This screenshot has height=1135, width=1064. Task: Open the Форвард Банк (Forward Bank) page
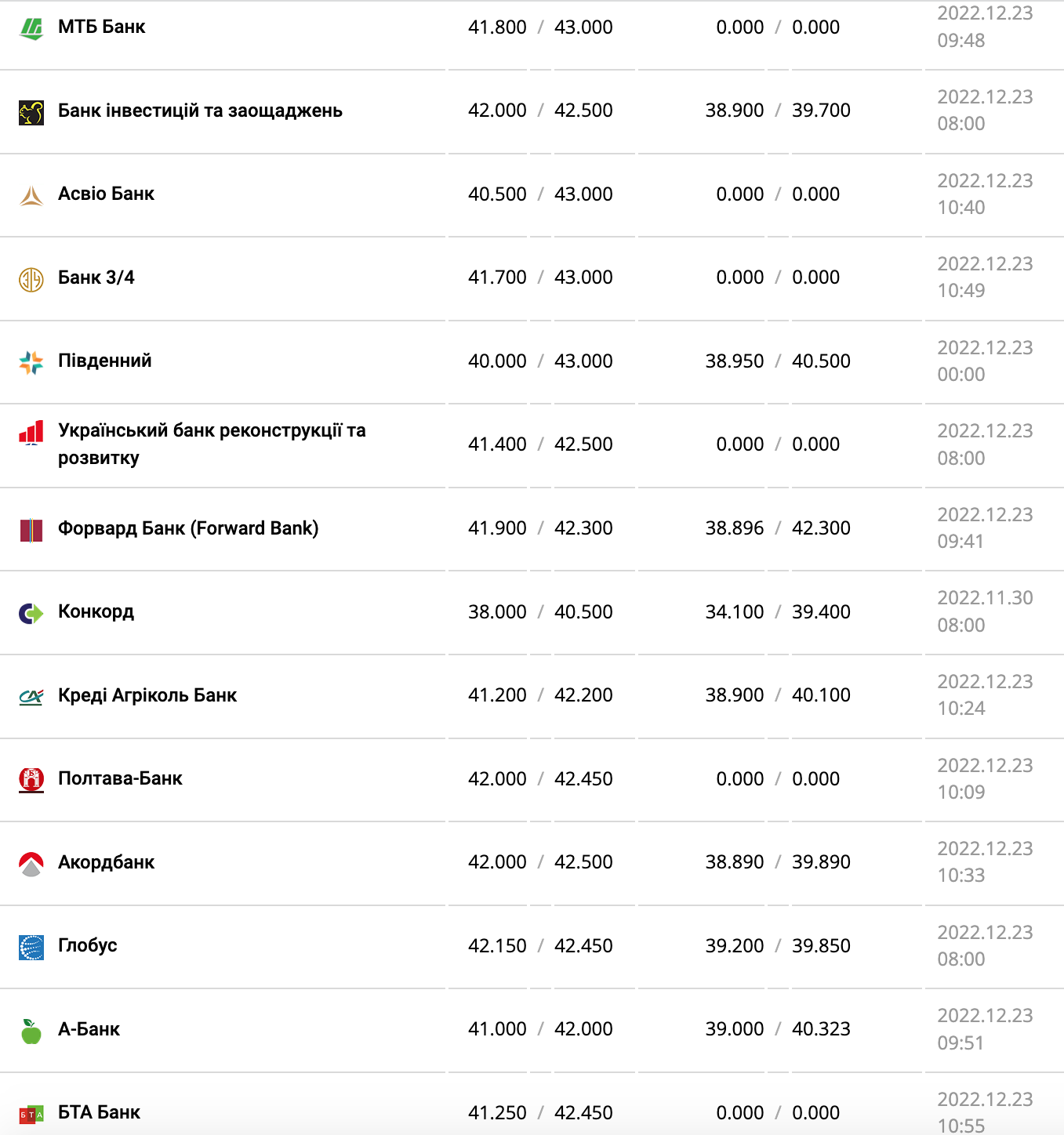[x=188, y=528]
